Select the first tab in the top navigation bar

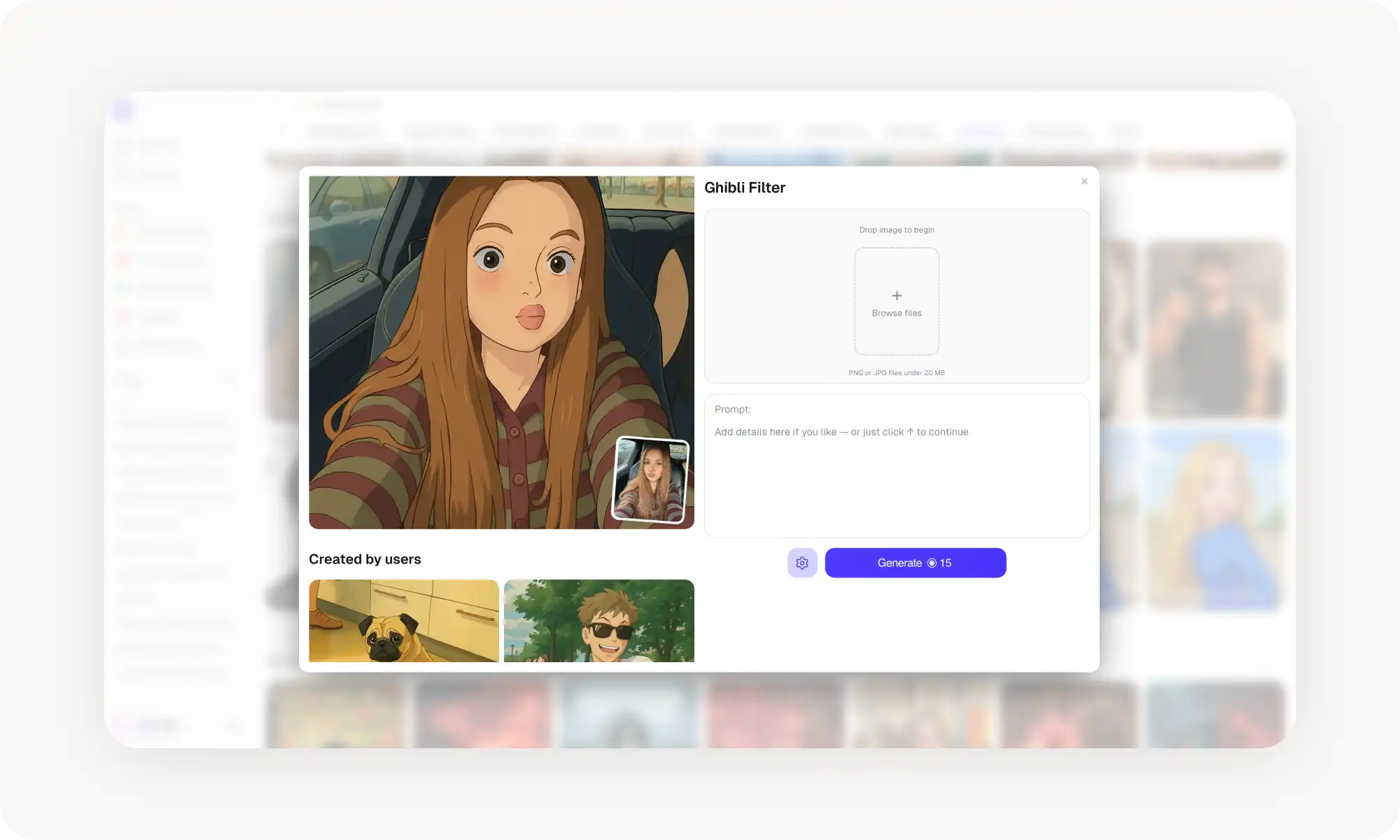[344, 131]
